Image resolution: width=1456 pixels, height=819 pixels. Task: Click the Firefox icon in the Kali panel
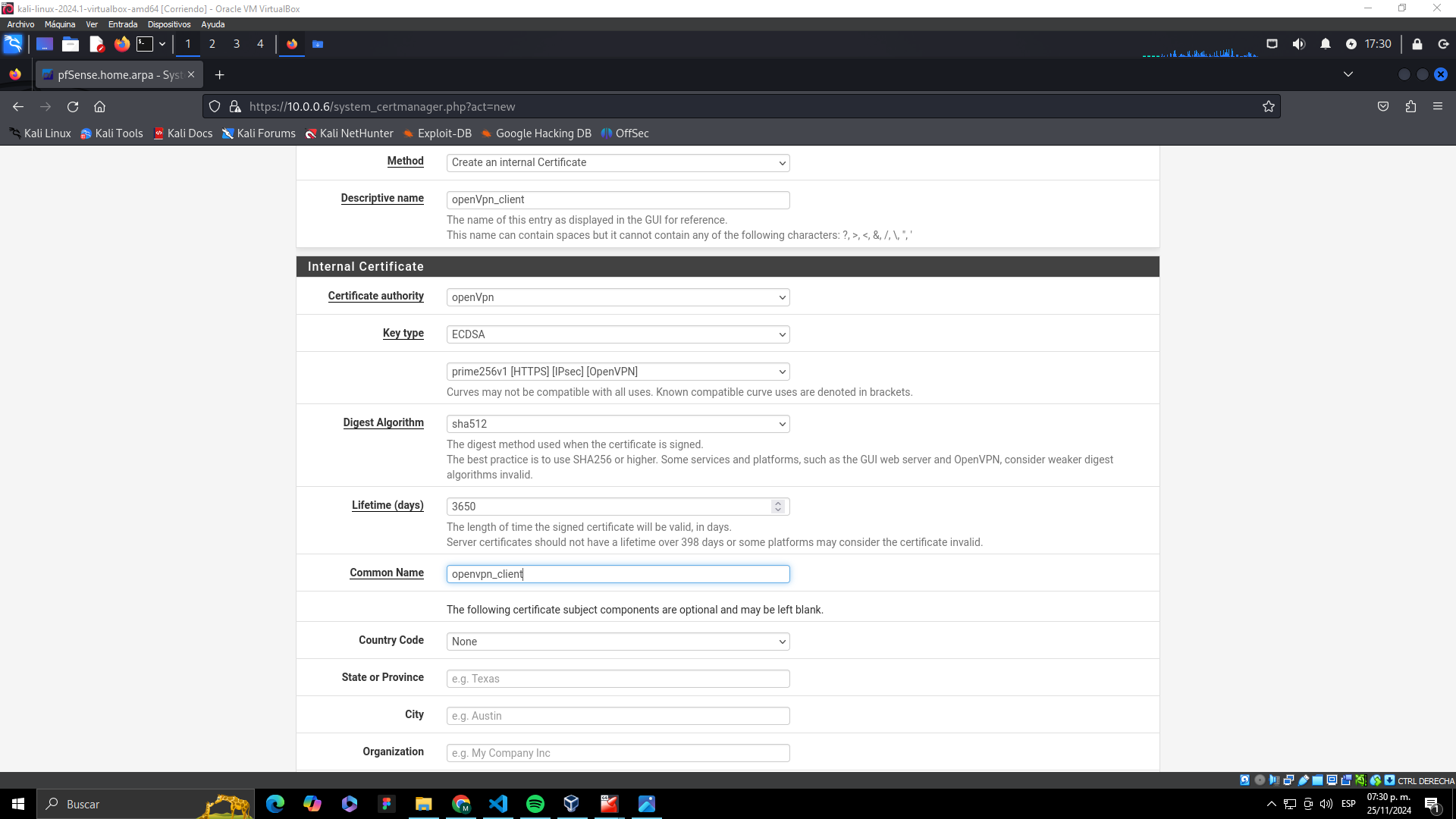tap(122, 44)
